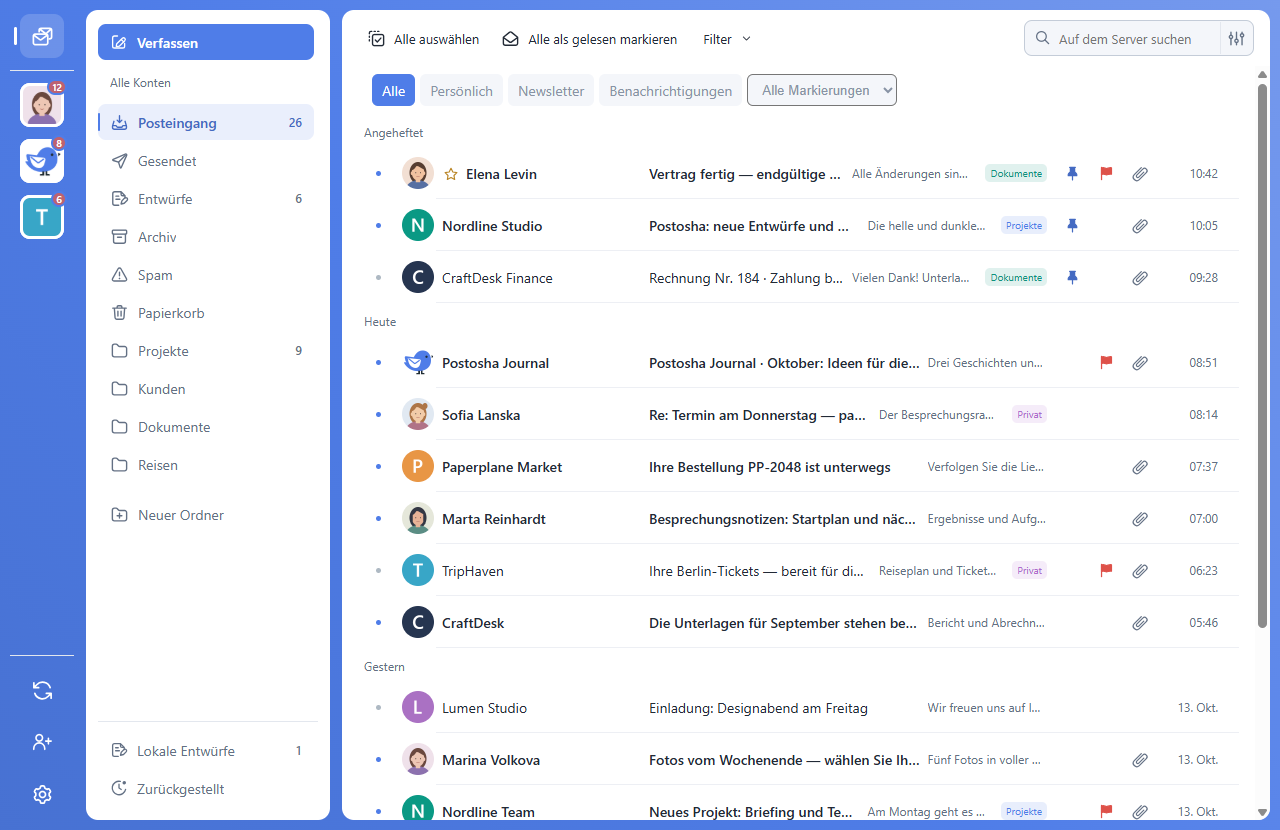The width and height of the screenshot is (1280, 830).
Task: Open the Papierkorb folder
Action: [x=206, y=313]
